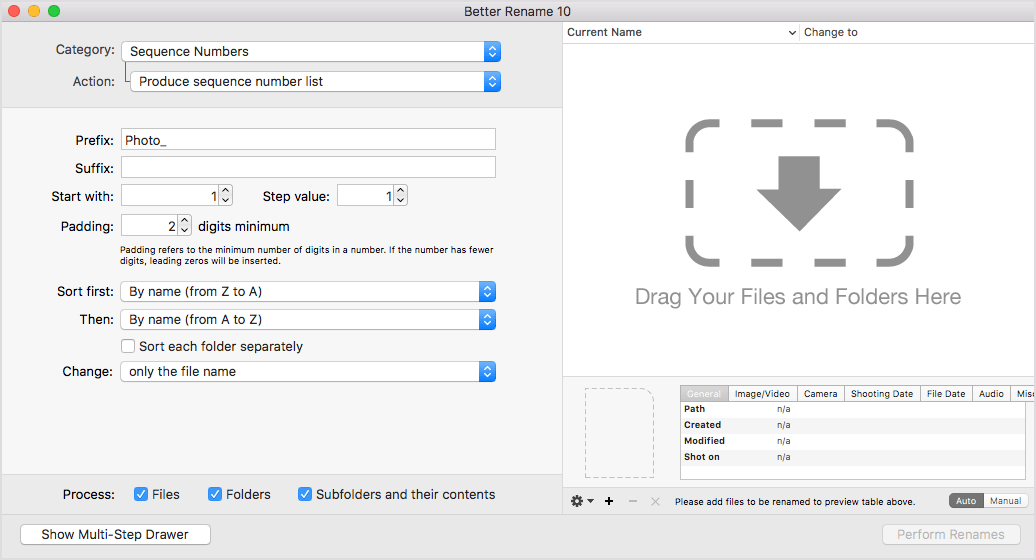
Task: Enable Sort each folder separately
Action: coord(128,346)
